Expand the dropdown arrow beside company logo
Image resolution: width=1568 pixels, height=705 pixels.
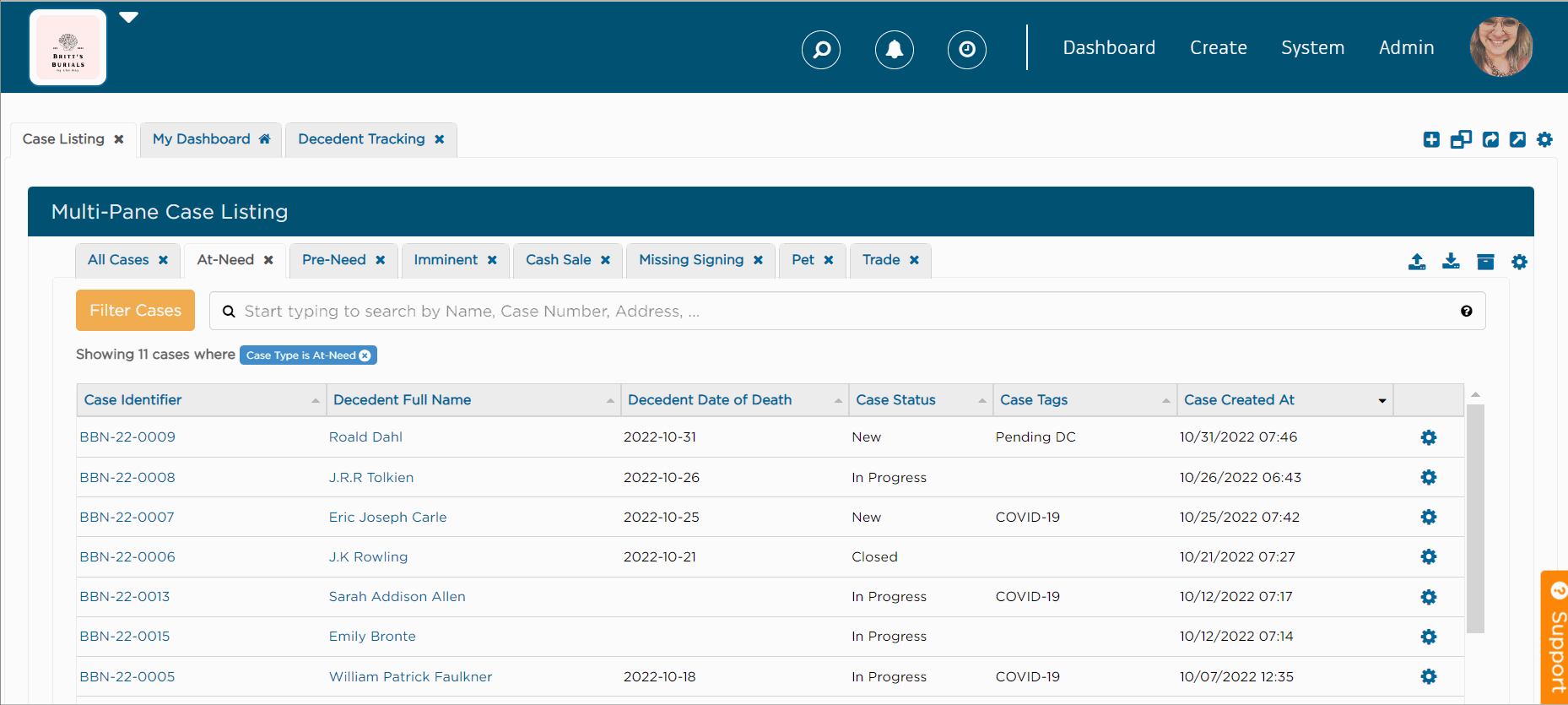click(x=128, y=18)
